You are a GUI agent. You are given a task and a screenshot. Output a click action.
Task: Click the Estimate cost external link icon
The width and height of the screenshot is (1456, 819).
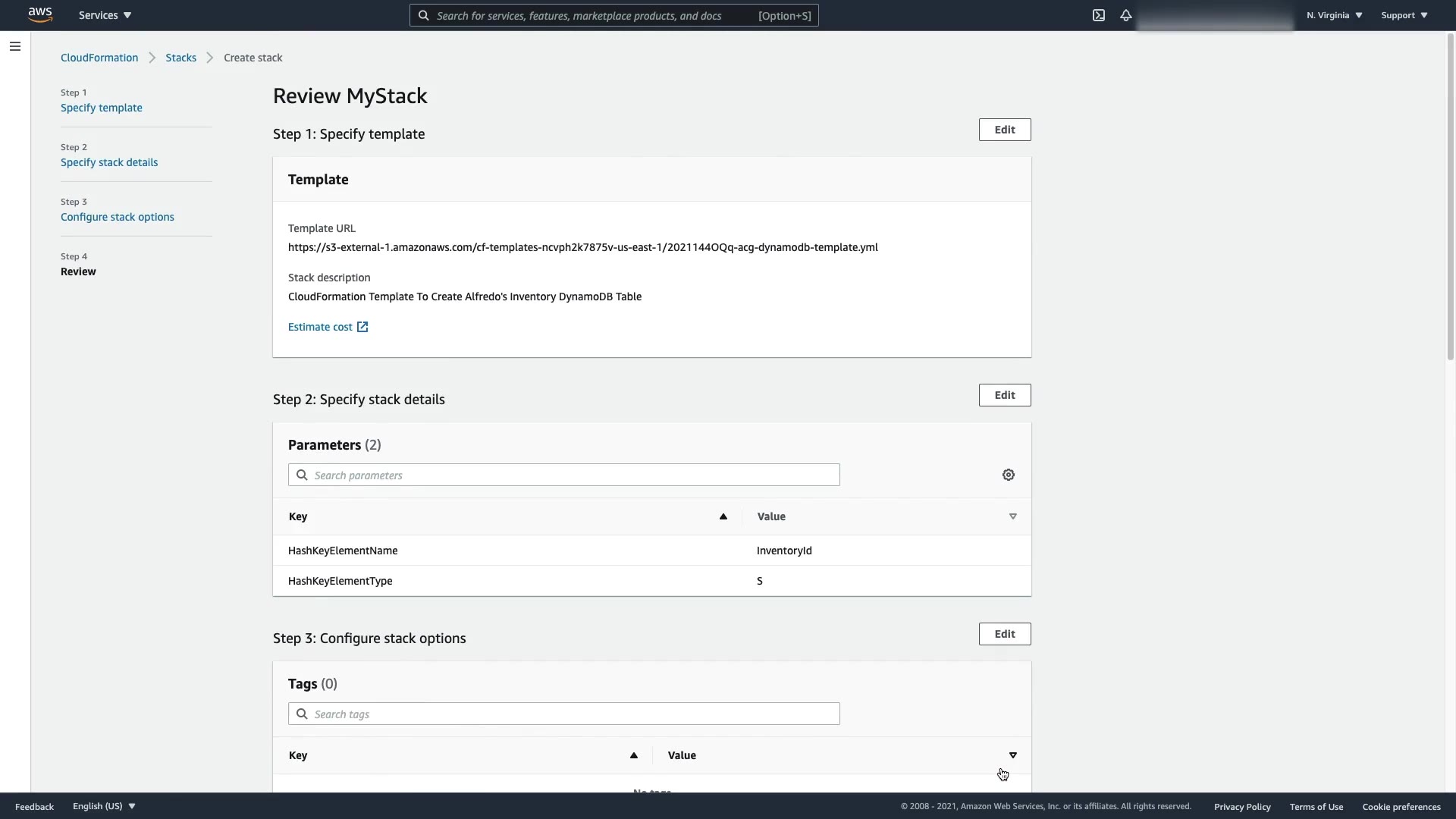pyautogui.click(x=362, y=327)
